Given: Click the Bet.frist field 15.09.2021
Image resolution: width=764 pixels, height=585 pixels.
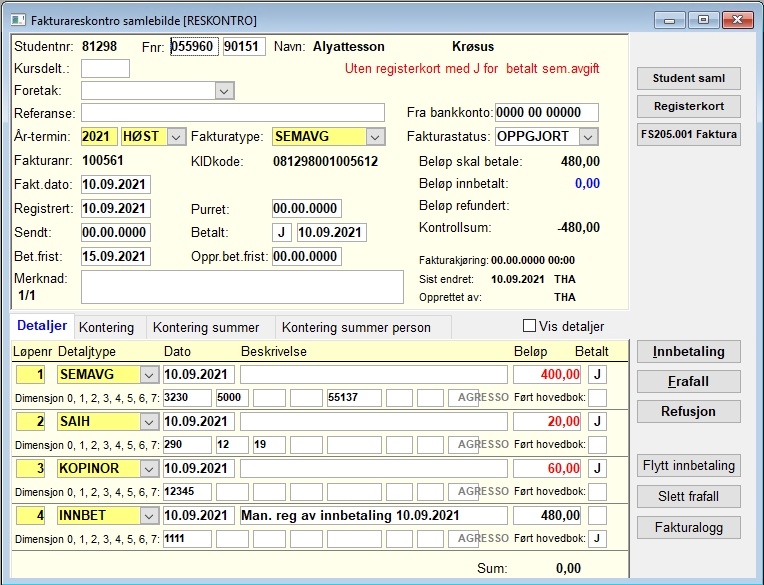Looking at the screenshot, I should click(x=116, y=256).
